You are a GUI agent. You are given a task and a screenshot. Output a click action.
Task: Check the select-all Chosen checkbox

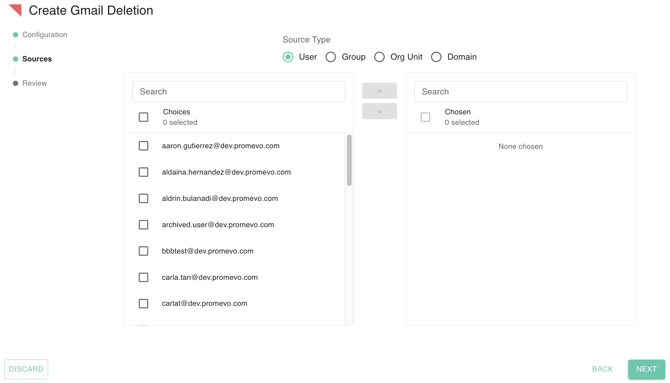tap(426, 117)
